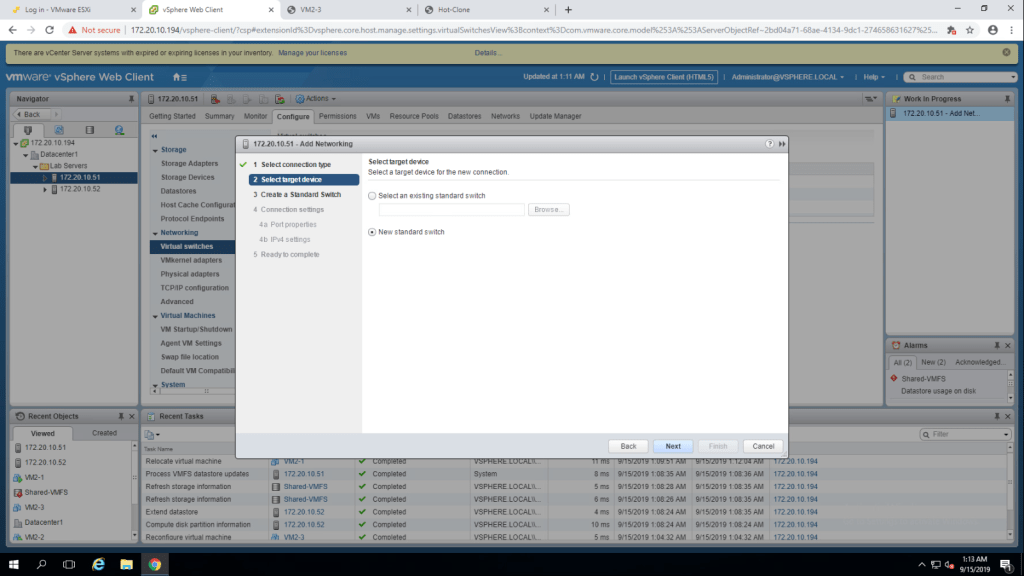Click the Next button in the wizard

pyautogui.click(x=673, y=446)
